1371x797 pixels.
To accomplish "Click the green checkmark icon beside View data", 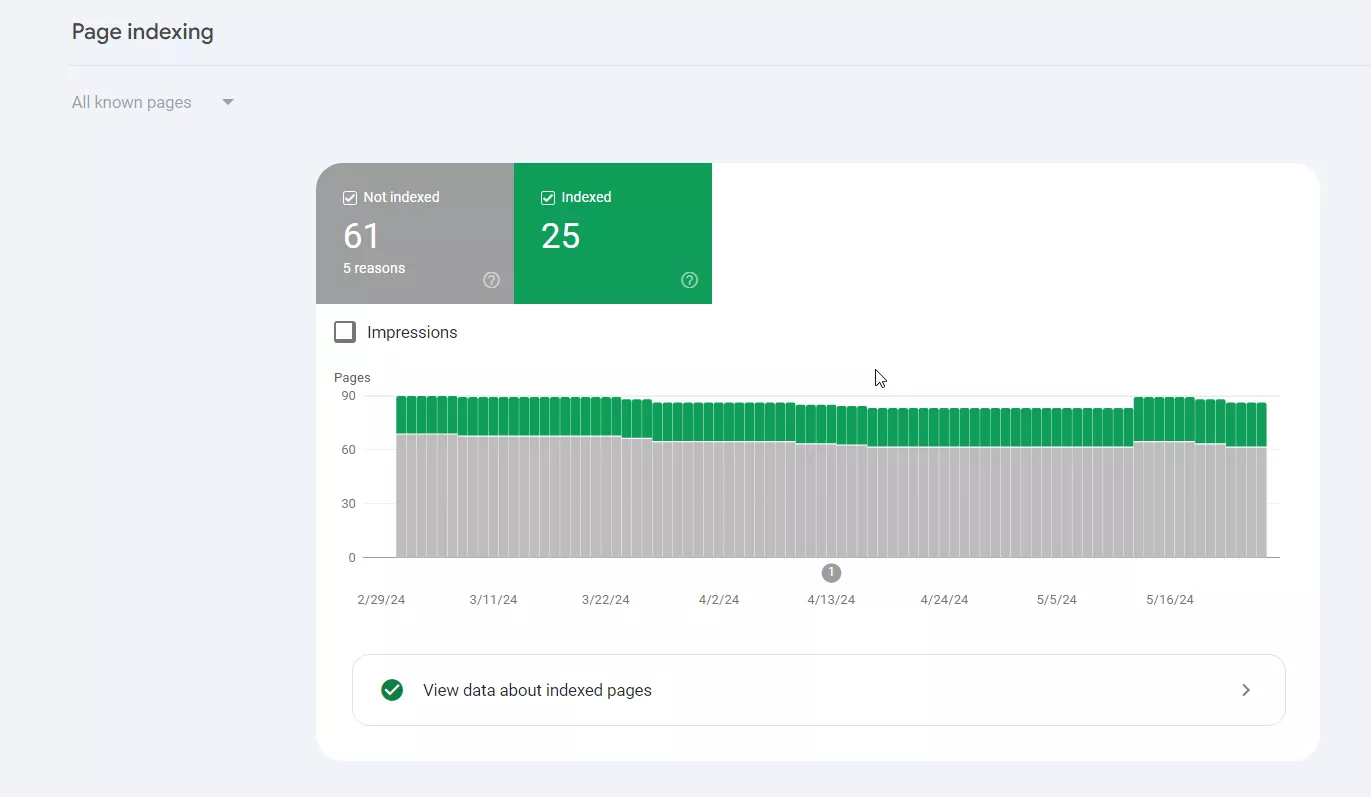I will [x=392, y=690].
